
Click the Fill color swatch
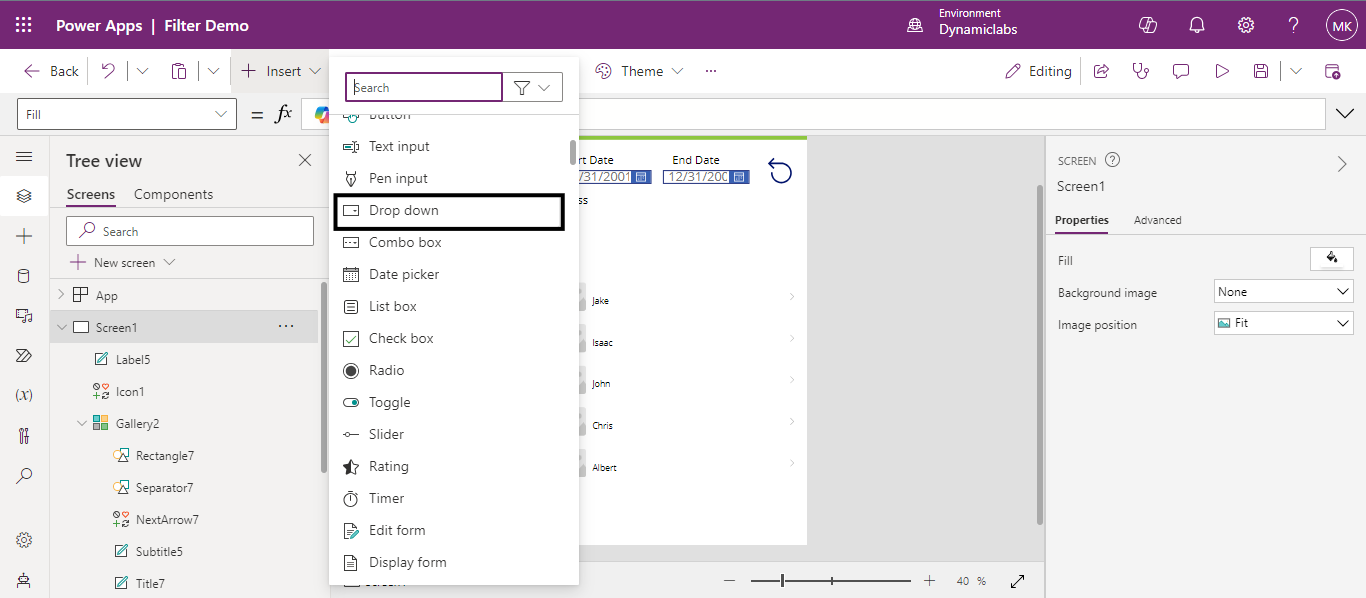click(1331, 259)
